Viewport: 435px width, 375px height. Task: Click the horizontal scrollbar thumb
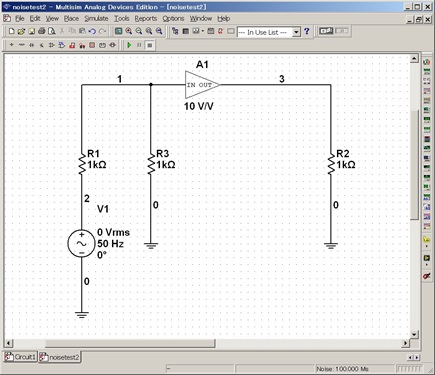(x=130, y=343)
